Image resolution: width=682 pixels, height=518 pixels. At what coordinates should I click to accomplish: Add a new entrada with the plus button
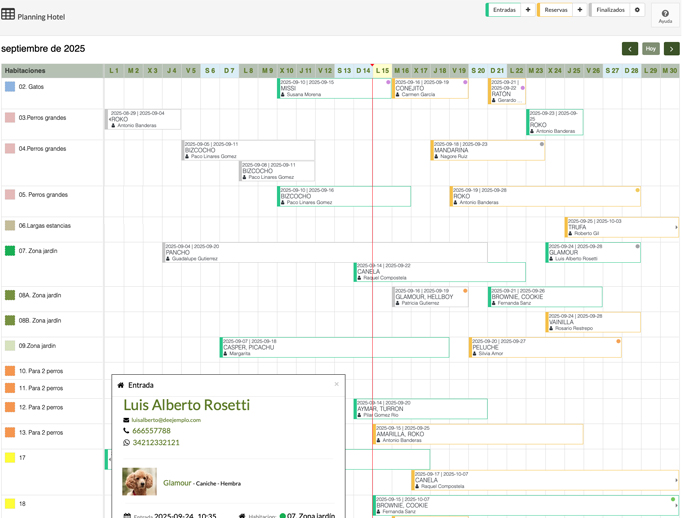click(x=528, y=10)
